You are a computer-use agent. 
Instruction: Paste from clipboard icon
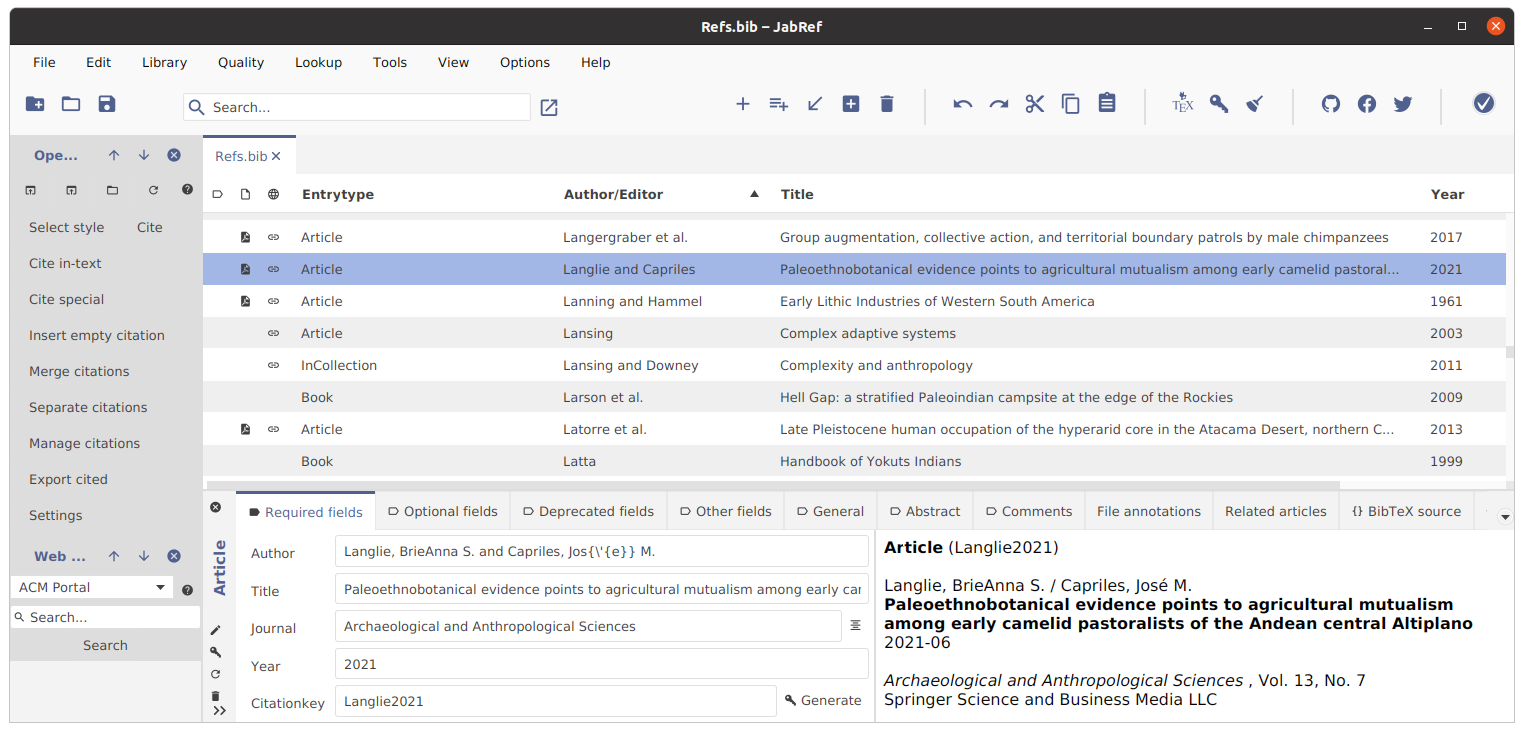pos(1107,103)
